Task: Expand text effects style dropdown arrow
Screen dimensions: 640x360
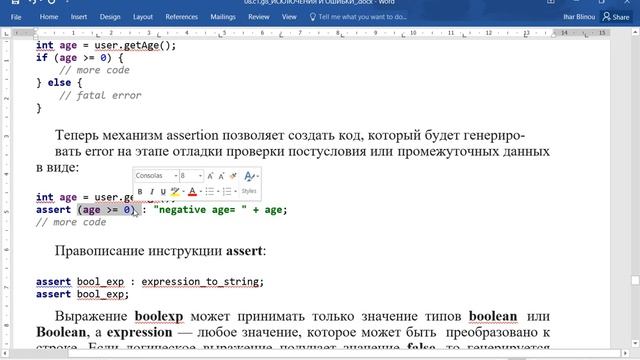Action: coord(258,176)
